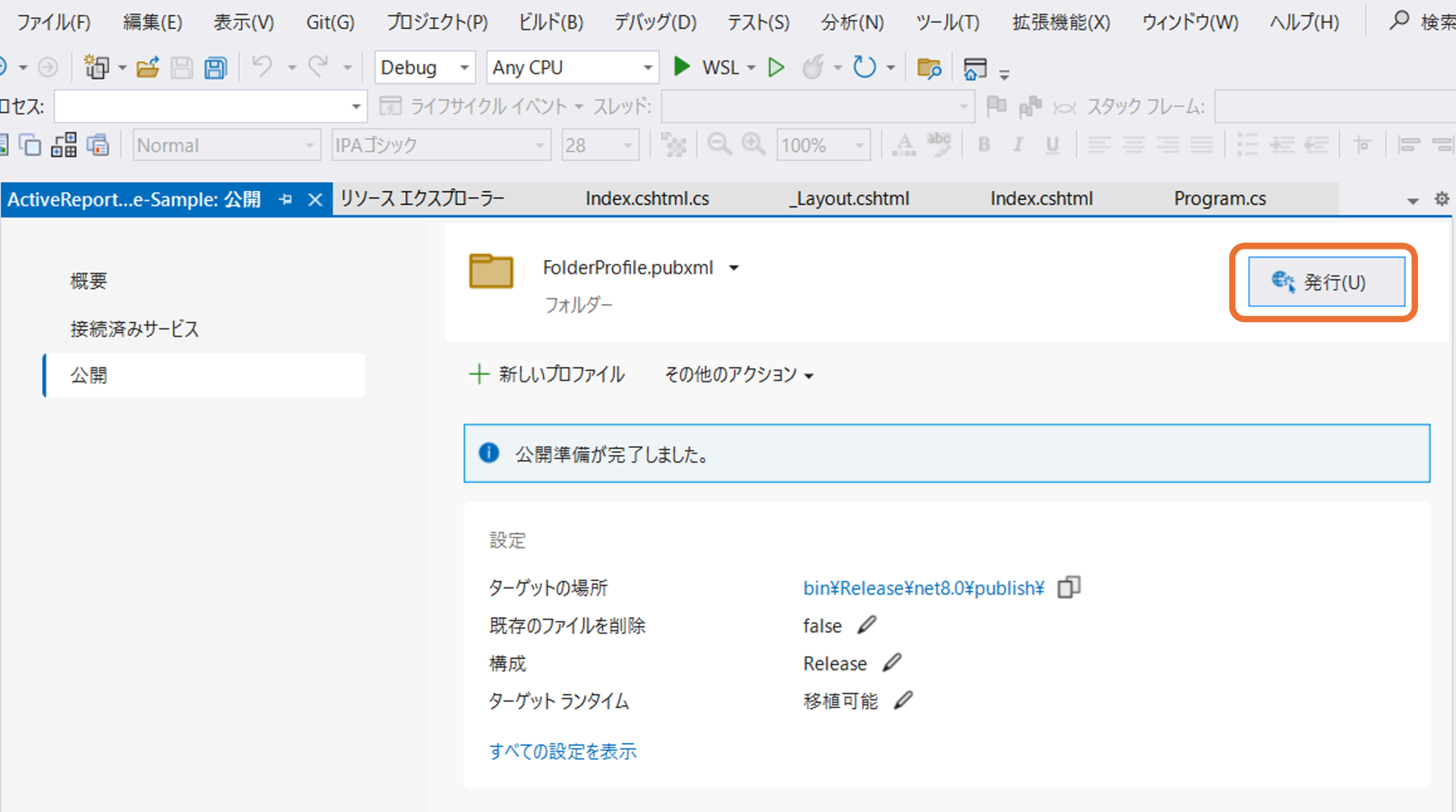Click the redo arrow icon
Image resolution: width=1456 pixels, height=812 pixels.
[x=318, y=67]
